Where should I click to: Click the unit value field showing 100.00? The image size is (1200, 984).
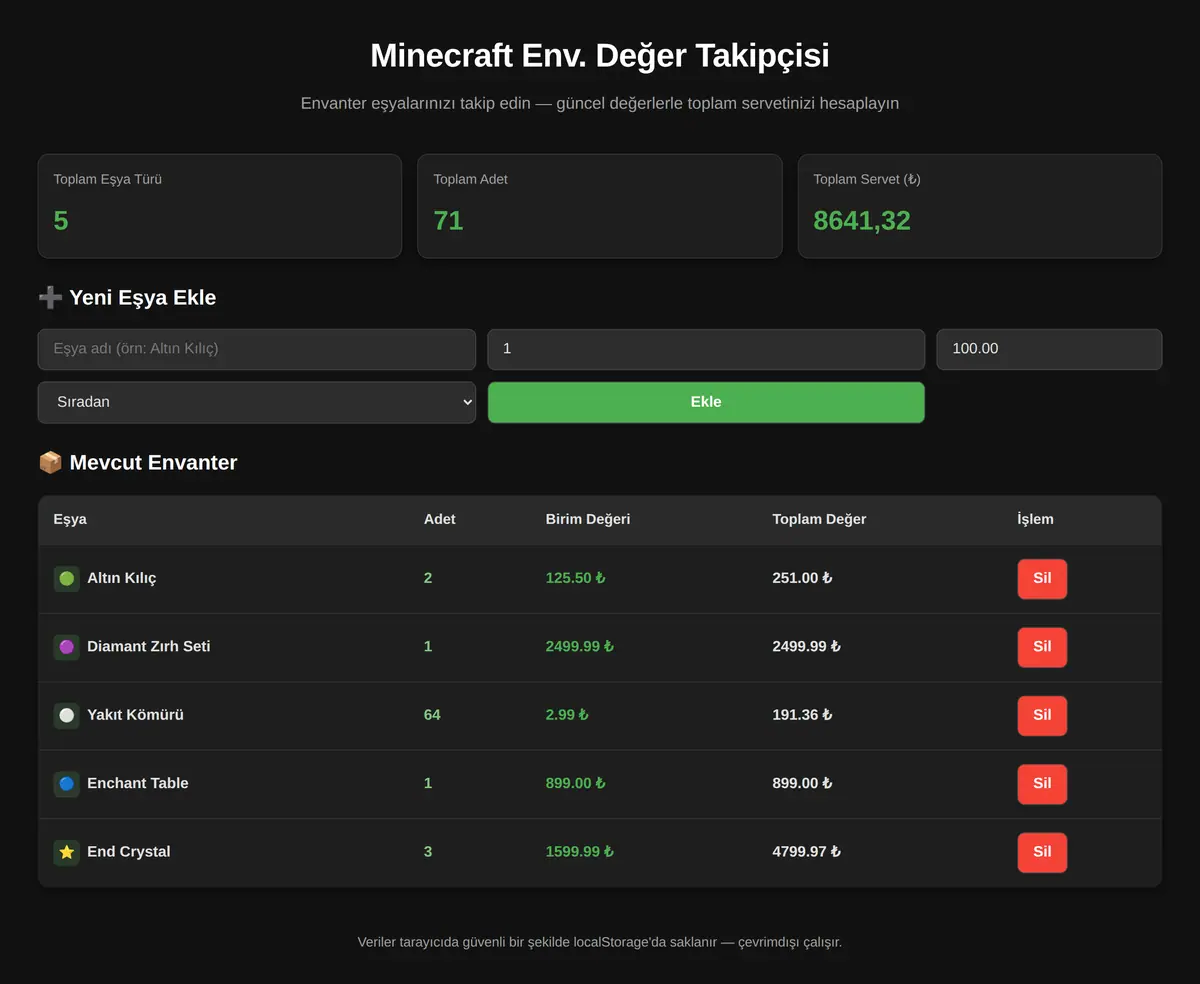pos(1049,349)
